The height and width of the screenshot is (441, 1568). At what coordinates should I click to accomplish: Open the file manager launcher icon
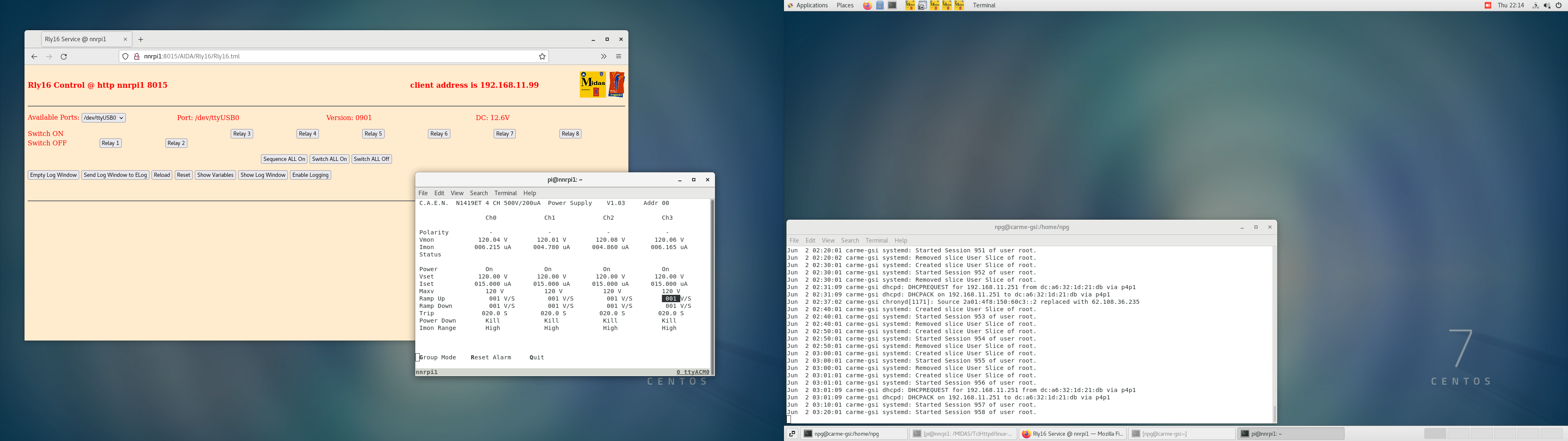click(x=880, y=5)
